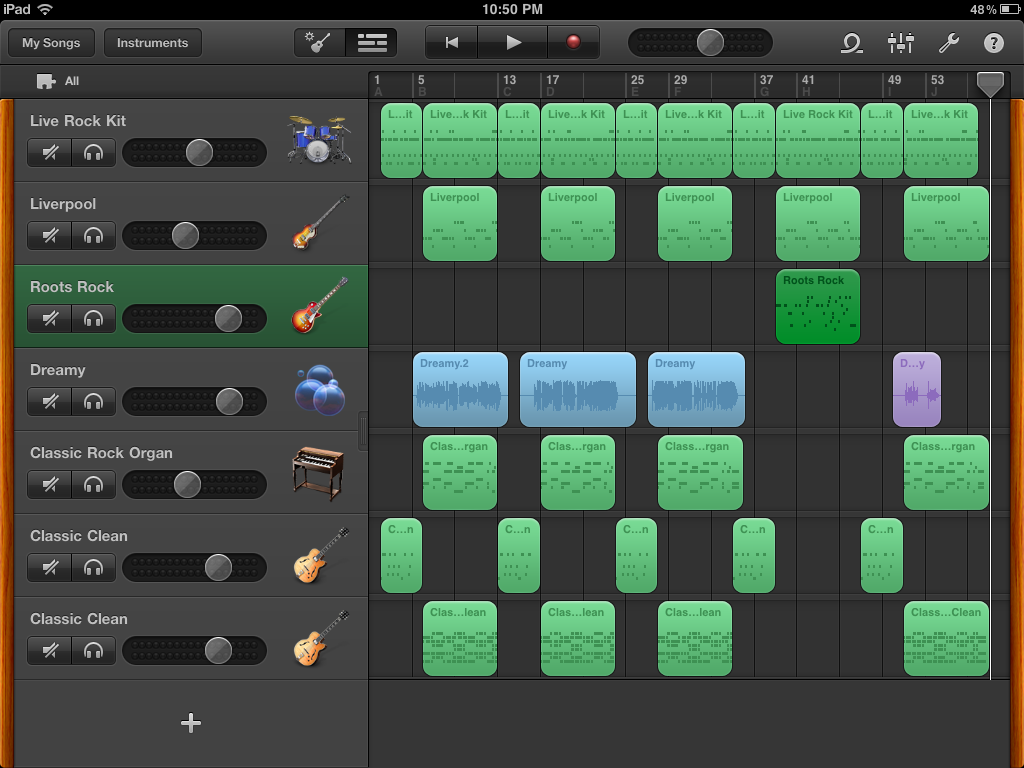Image resolution: width=1024 pixels, height=768 pixels.
Task: Solo the Classic Clean track below the organ
Action: 93,568
